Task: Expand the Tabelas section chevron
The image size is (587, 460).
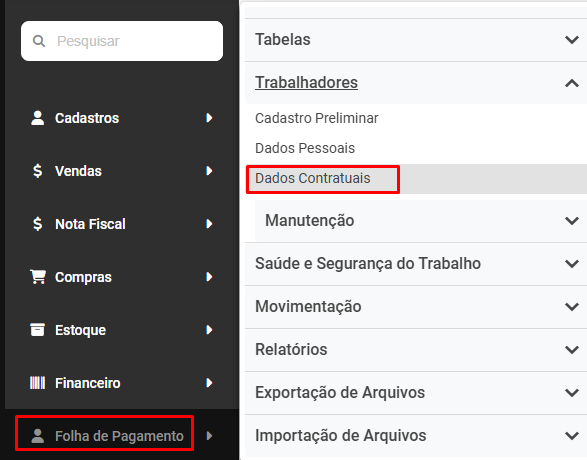Action: click(x=572, y=40)
